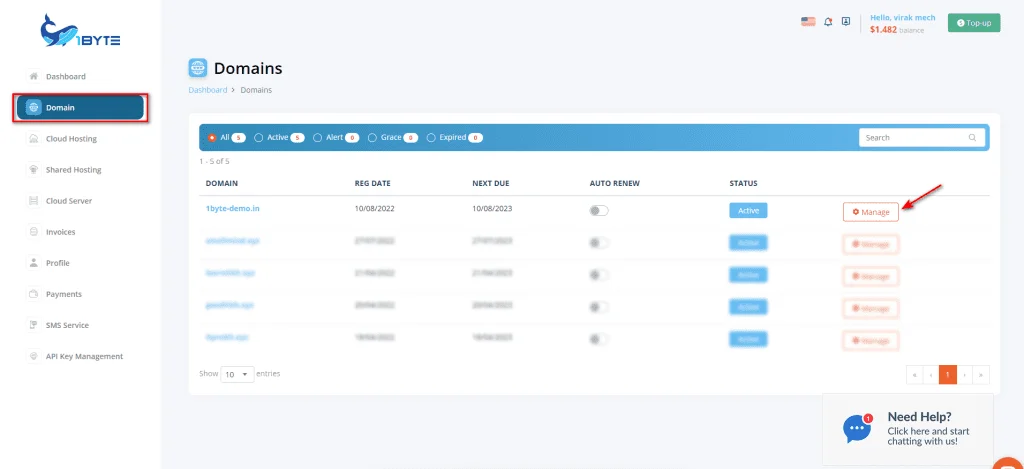Toggle auto renew for 1byte-demo.in
The height and width of the screenshot is (469, 1024).
coord(599,211)
